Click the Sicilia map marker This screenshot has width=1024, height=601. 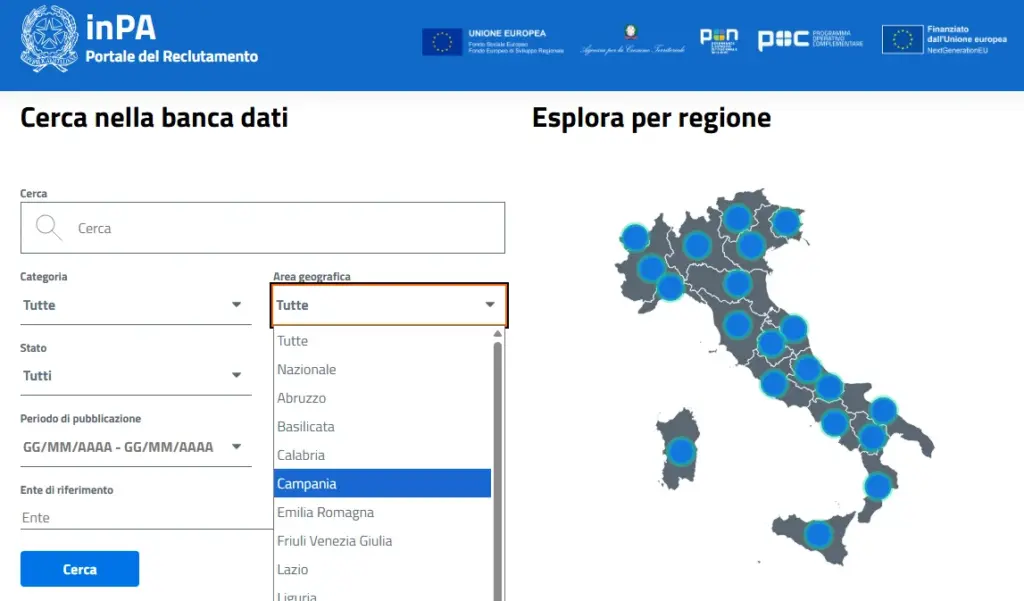click(x=818, y=535)
